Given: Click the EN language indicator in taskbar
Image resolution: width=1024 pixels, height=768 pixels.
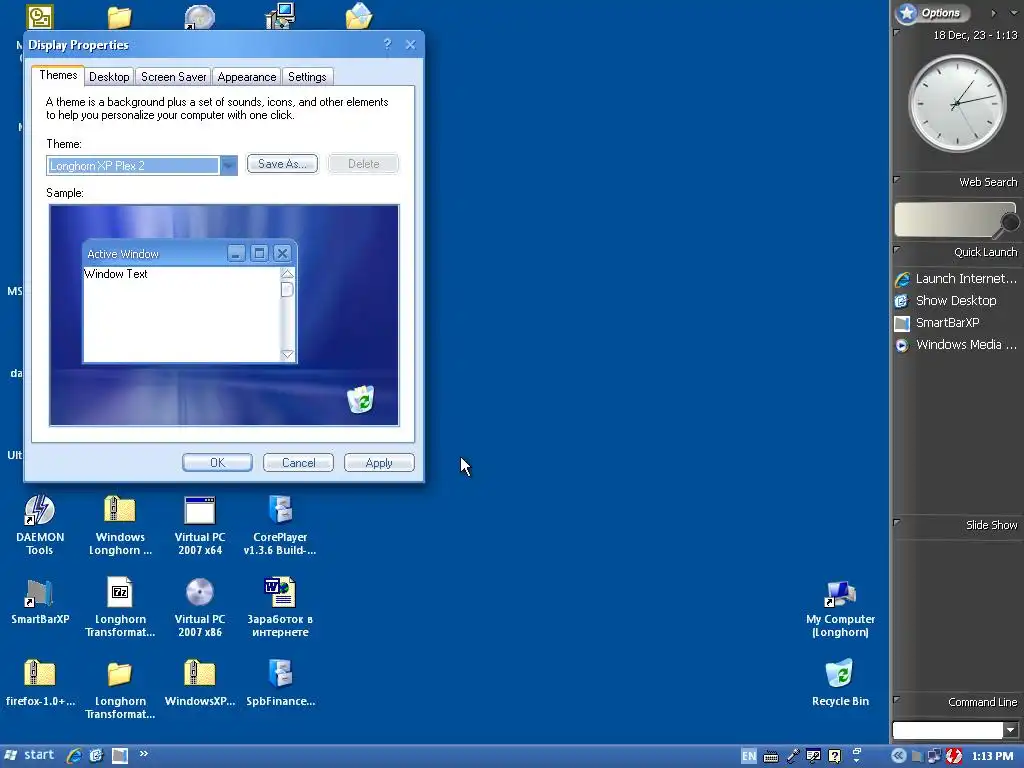Looking at the screenshot, I should tap(748, 756).
